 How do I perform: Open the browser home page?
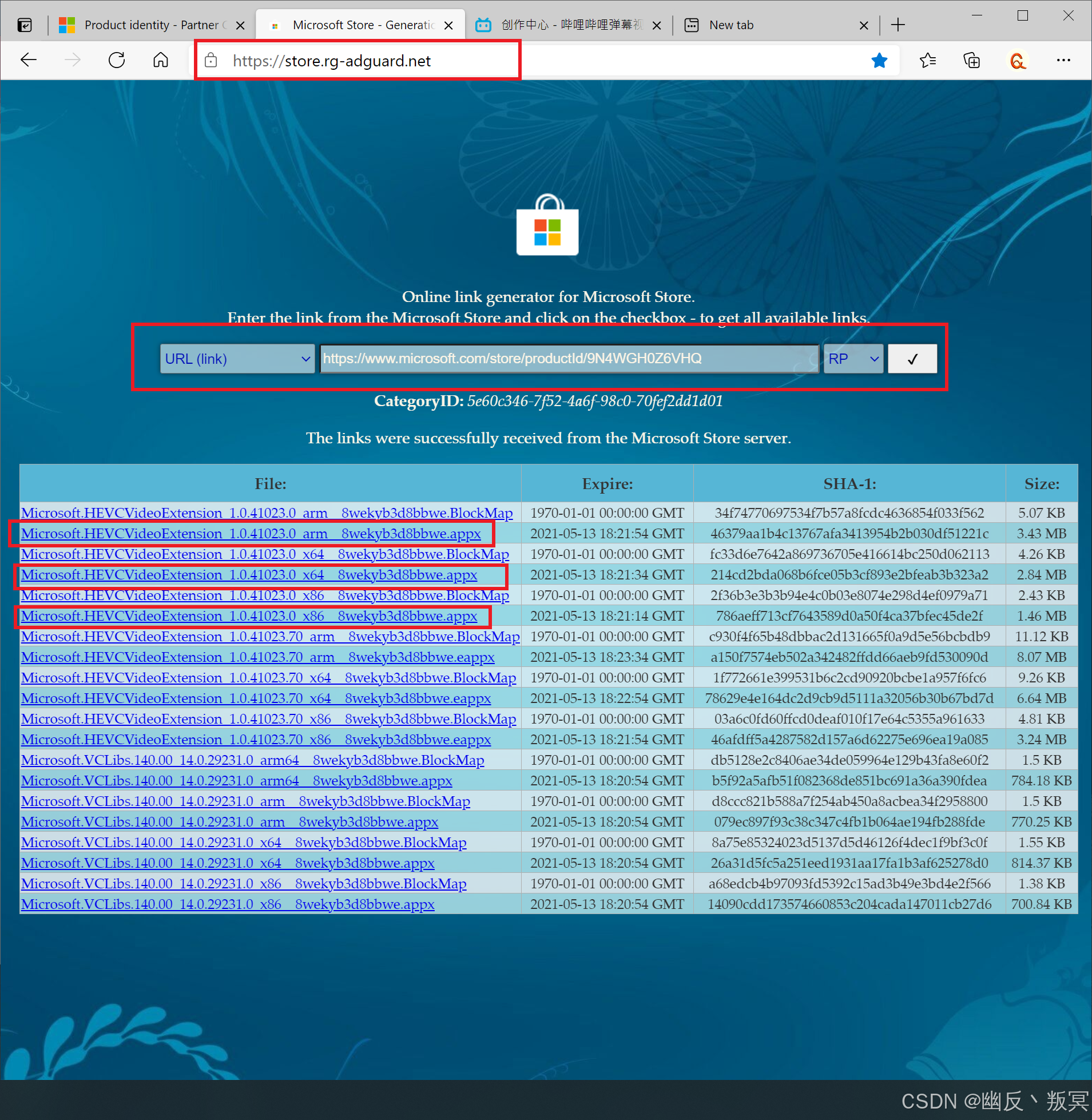161,60
